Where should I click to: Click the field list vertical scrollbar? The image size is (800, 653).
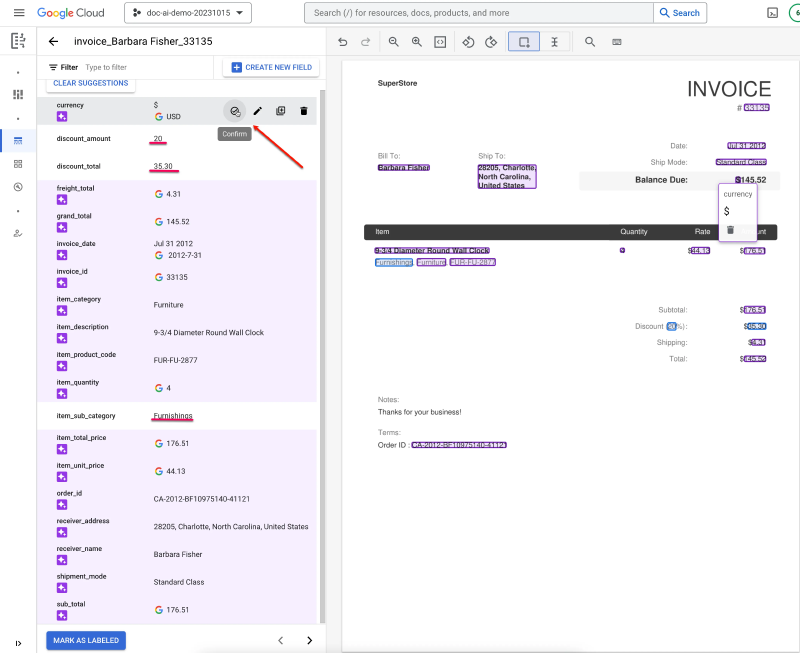tap(322, 356)
